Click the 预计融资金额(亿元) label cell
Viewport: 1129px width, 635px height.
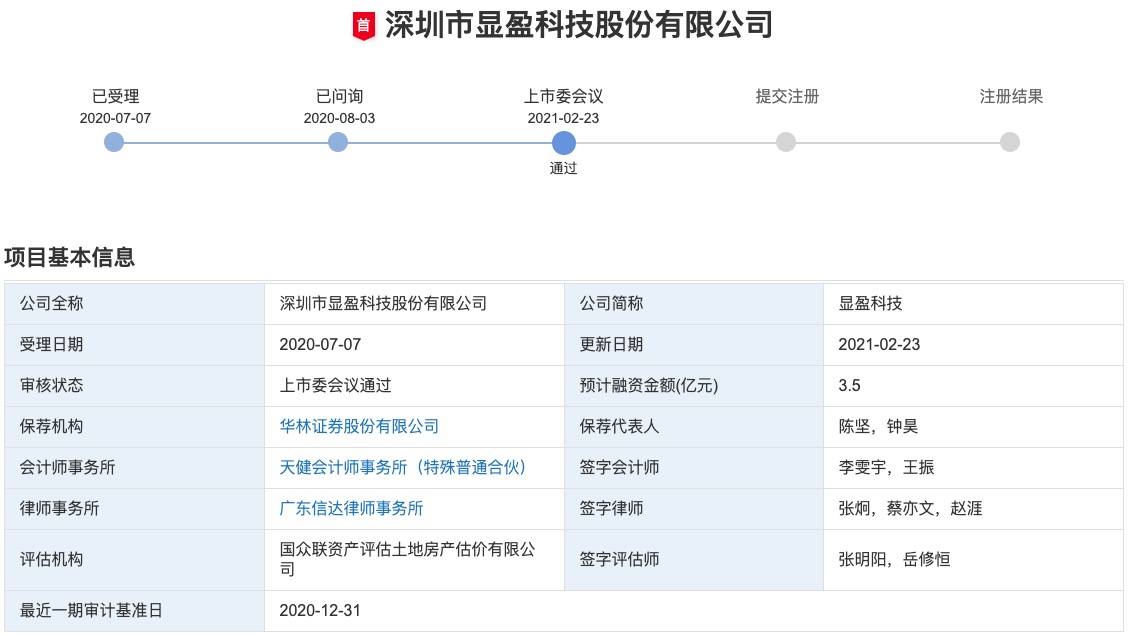(x=694, y=385)
